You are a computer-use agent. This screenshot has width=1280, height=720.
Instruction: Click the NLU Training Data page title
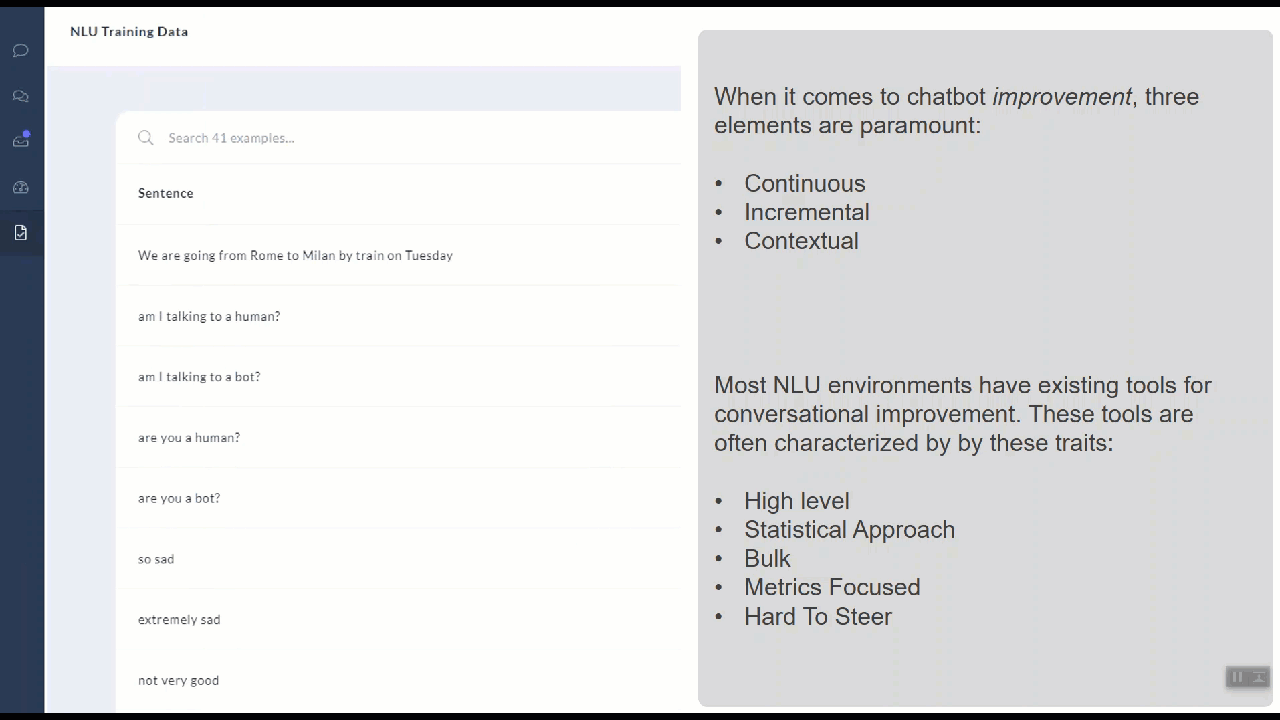click(129, 31)
